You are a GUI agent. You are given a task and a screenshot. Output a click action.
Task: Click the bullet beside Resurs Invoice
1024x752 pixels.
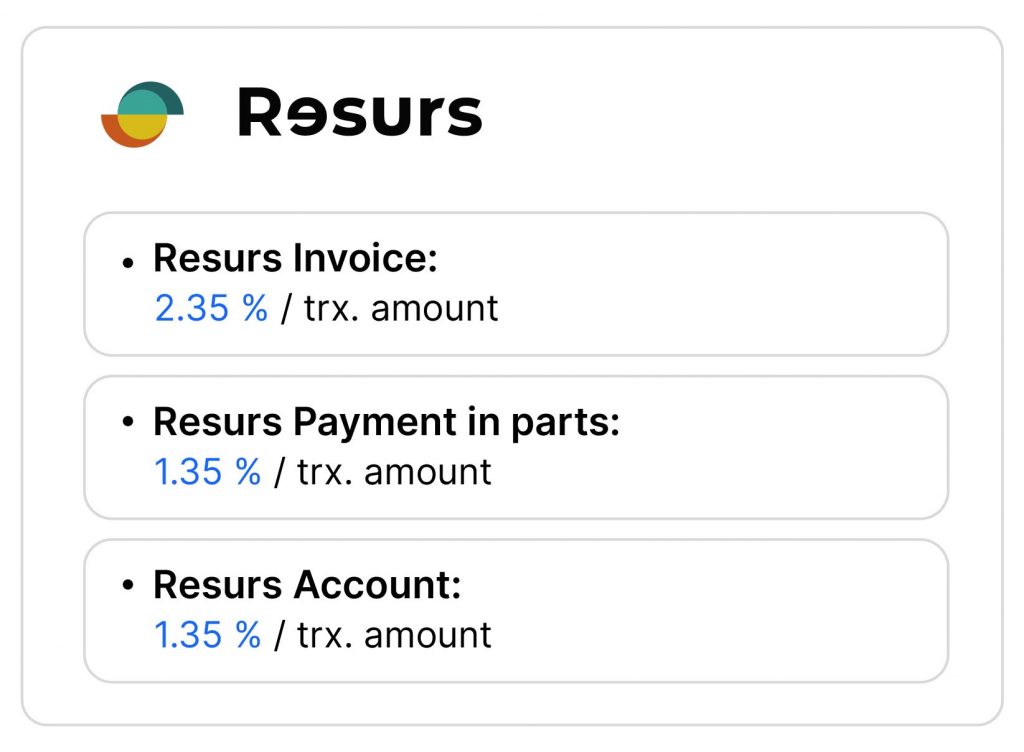(128, 261)
